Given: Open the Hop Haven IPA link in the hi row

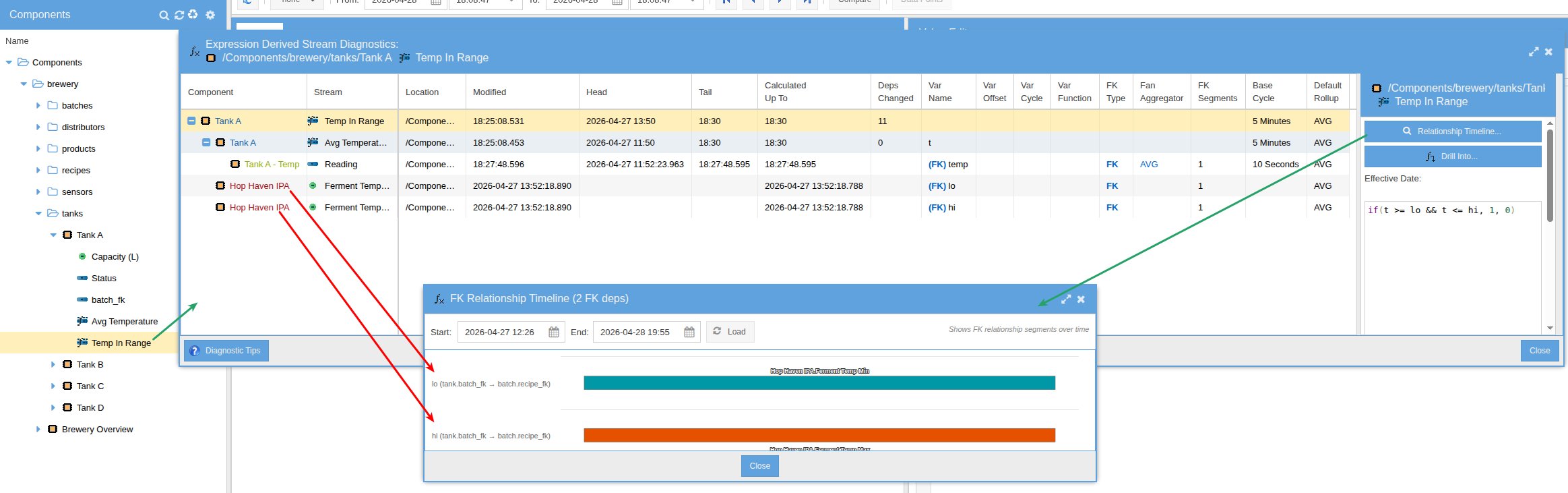Looking at the screenshot, I should click(259, 207).
